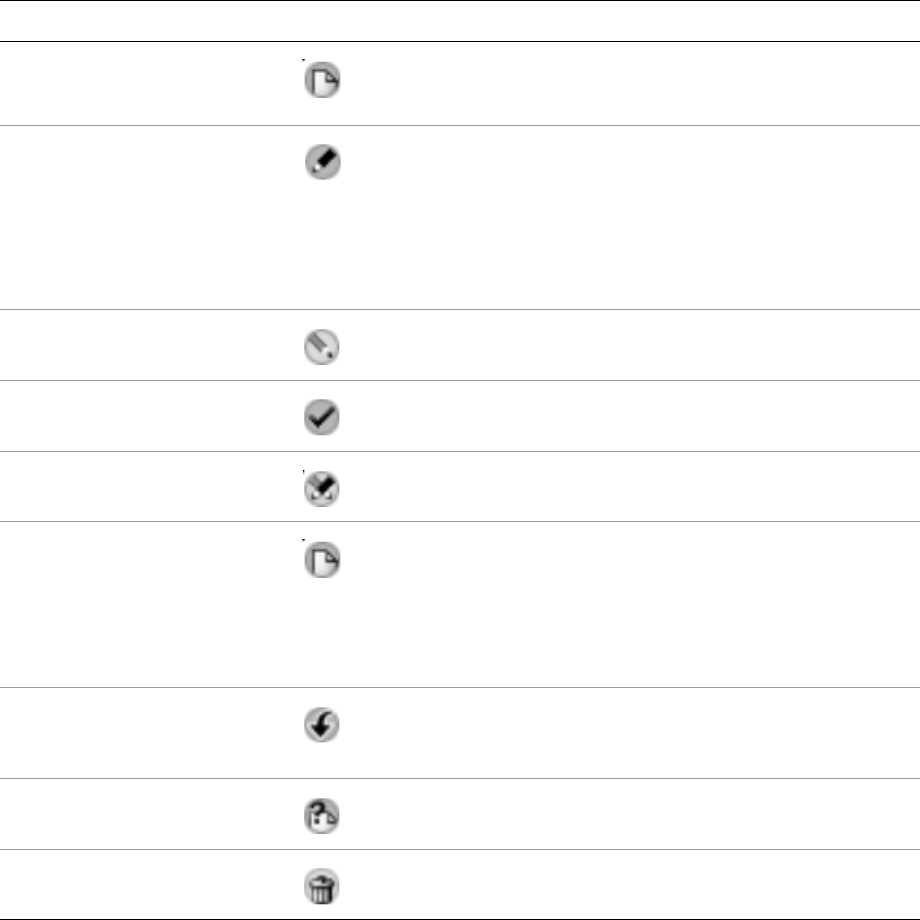Approve with the checkmark-only round icon
This screenshot has height=920, width=920.
(322, 417)
